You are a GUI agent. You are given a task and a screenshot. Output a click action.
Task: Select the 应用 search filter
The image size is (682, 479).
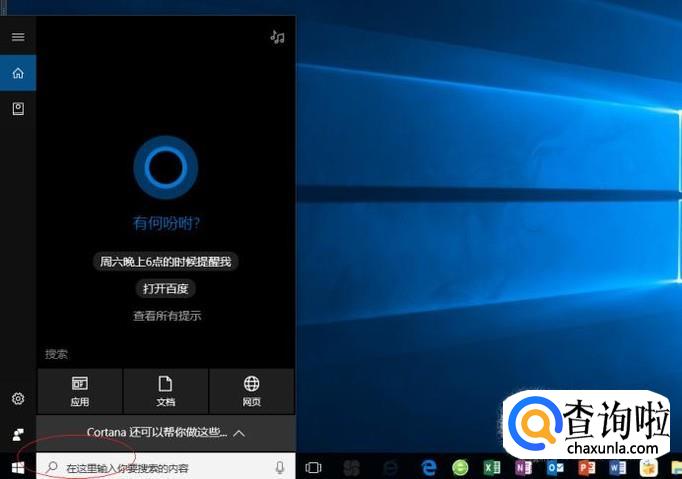[x=80, y=390]
